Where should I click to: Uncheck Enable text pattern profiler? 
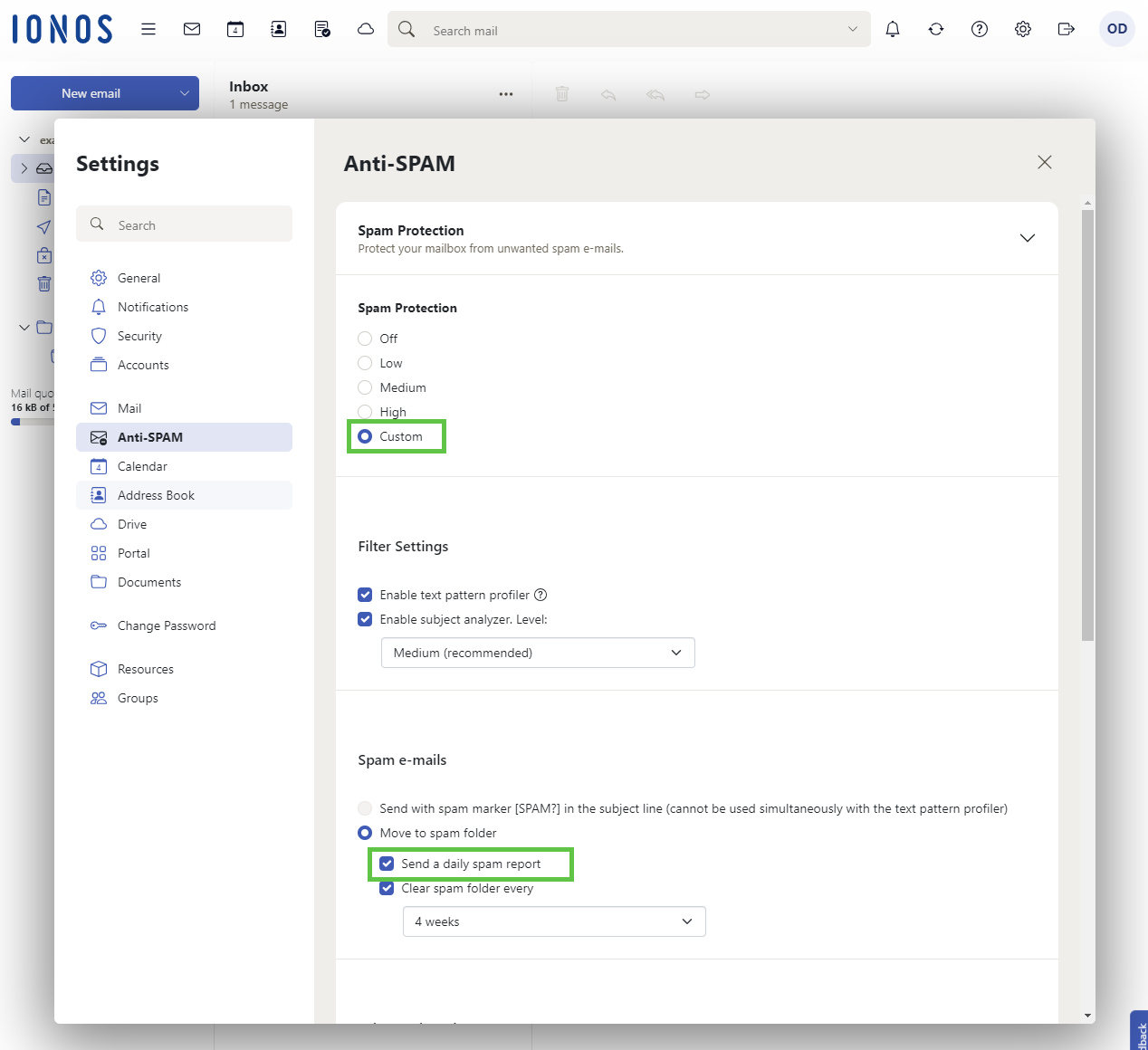coord(366,595)
